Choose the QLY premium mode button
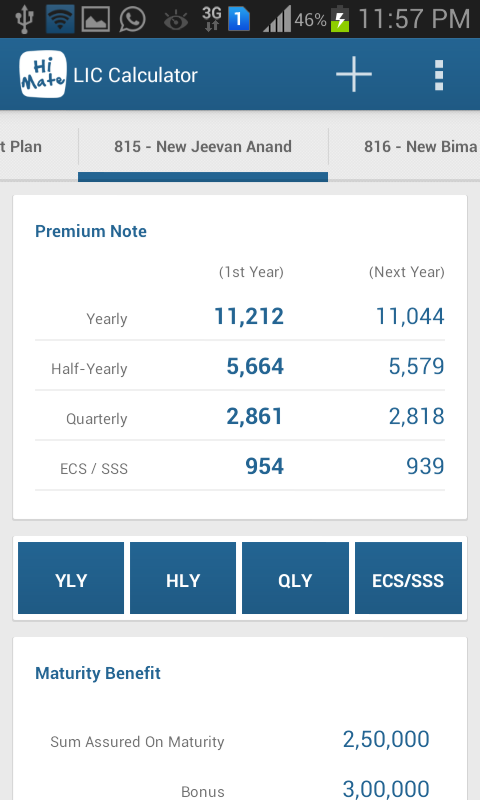The width and height of the screenshot is (480, 800). point(295,578)
